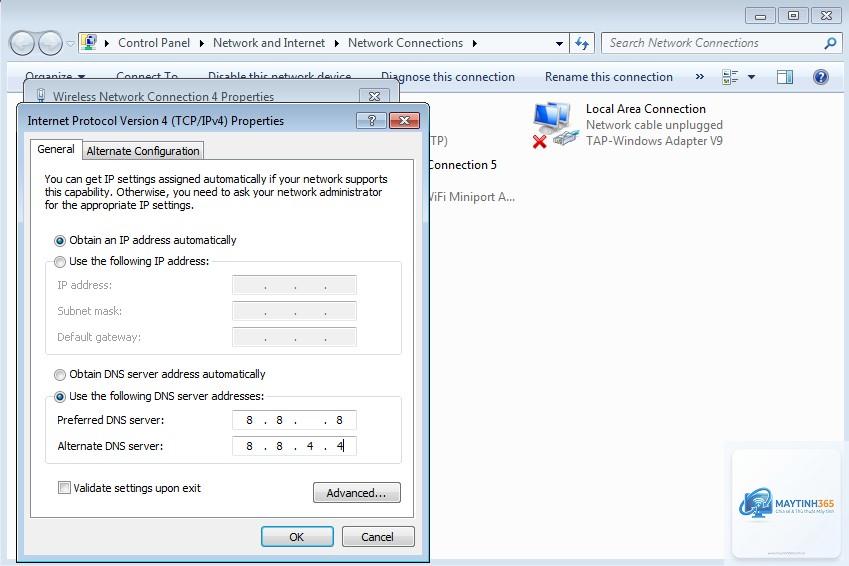
Task: Expand the arrow after Control Panel breadcrumb
Action: 201,43
